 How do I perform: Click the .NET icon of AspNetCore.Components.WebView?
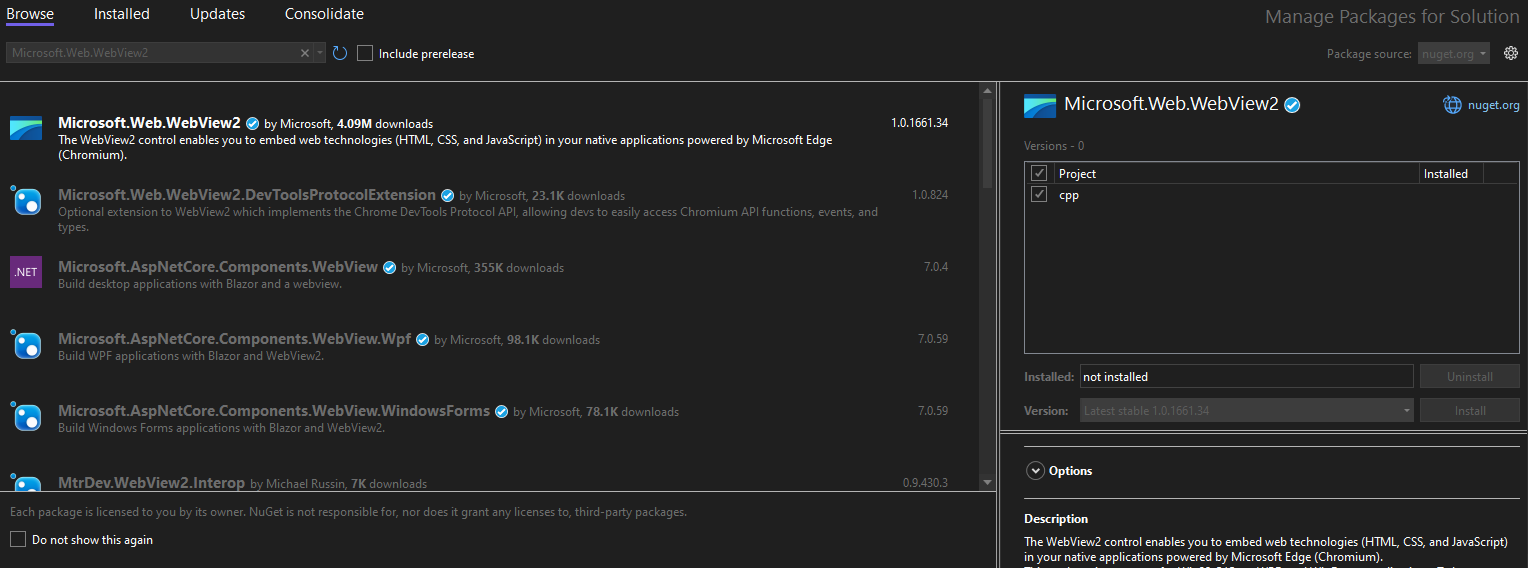[26, 272]
